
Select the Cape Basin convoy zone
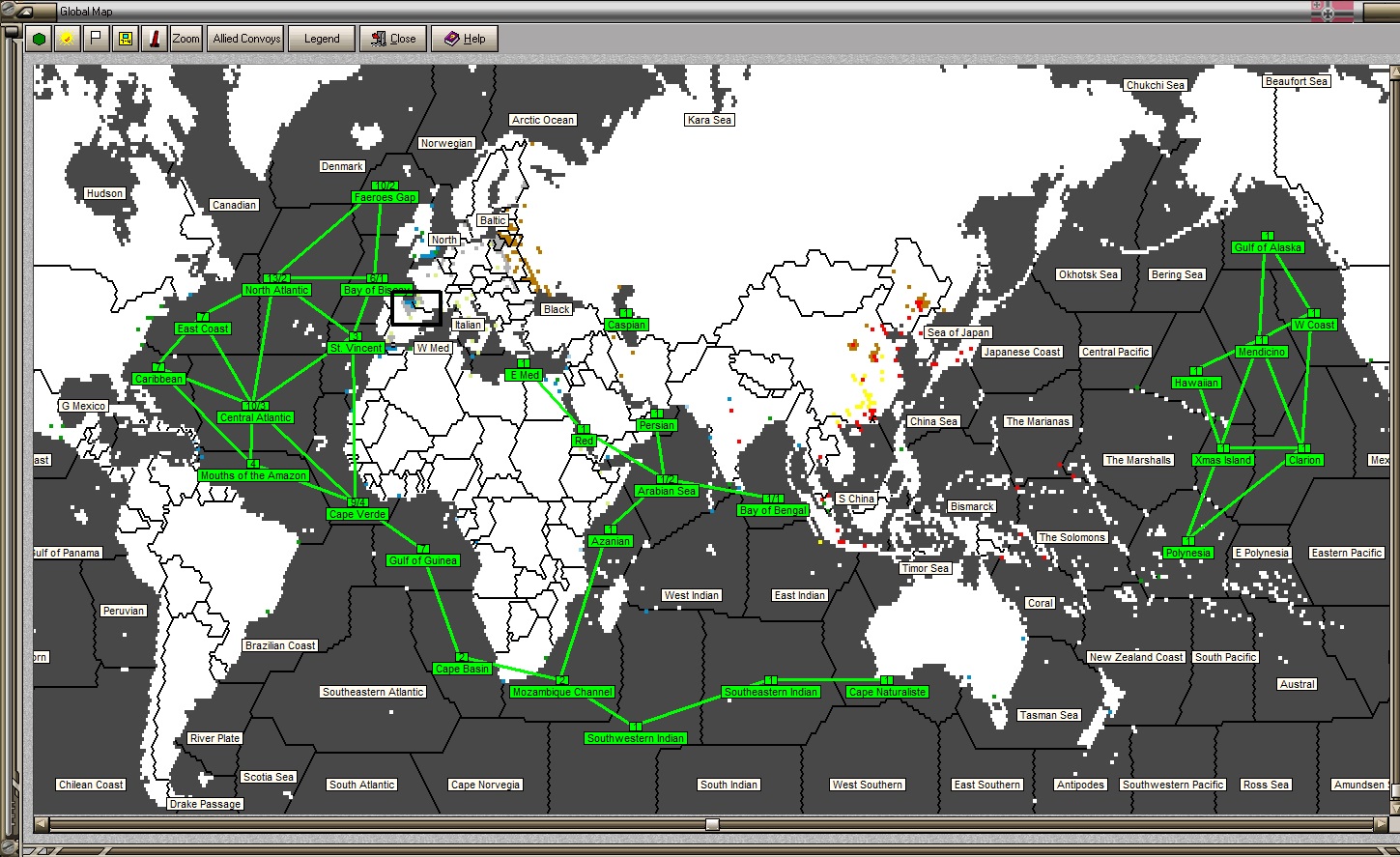click(462, 669)
